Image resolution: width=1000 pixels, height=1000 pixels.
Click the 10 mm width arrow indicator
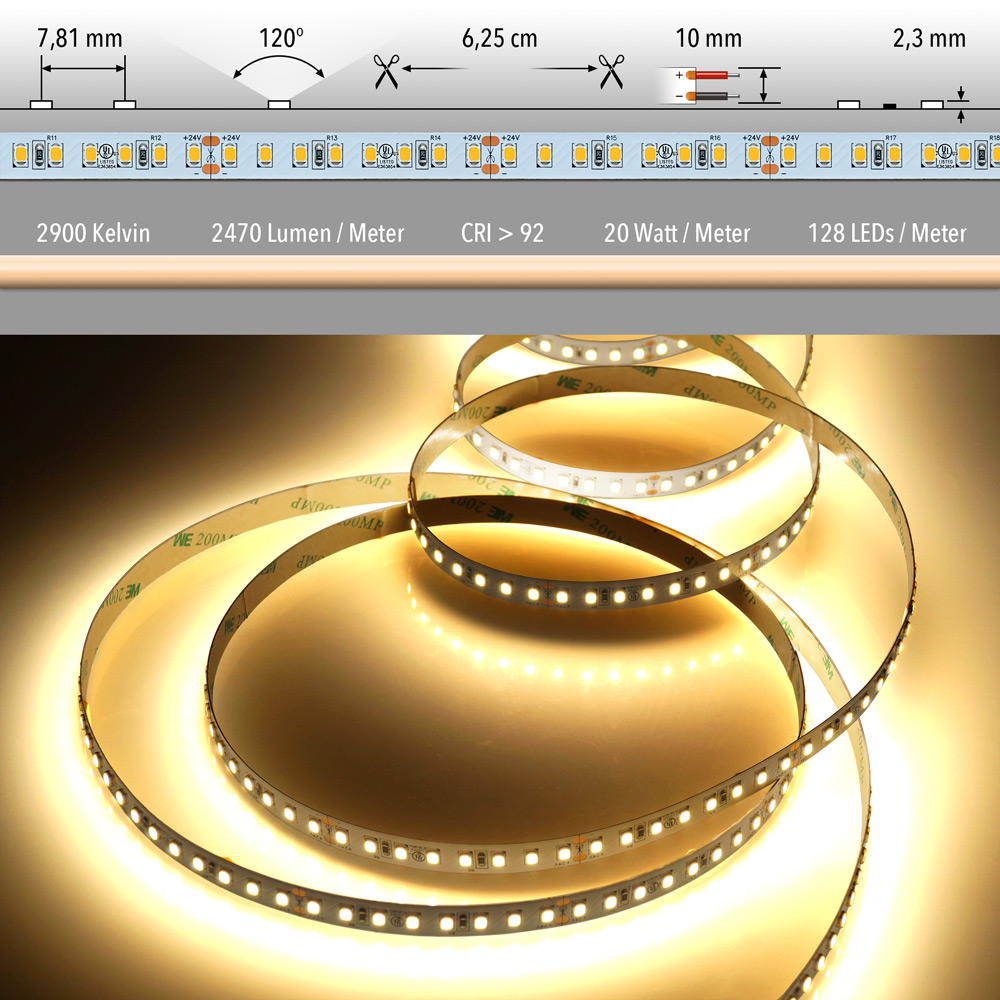point(765,85)
